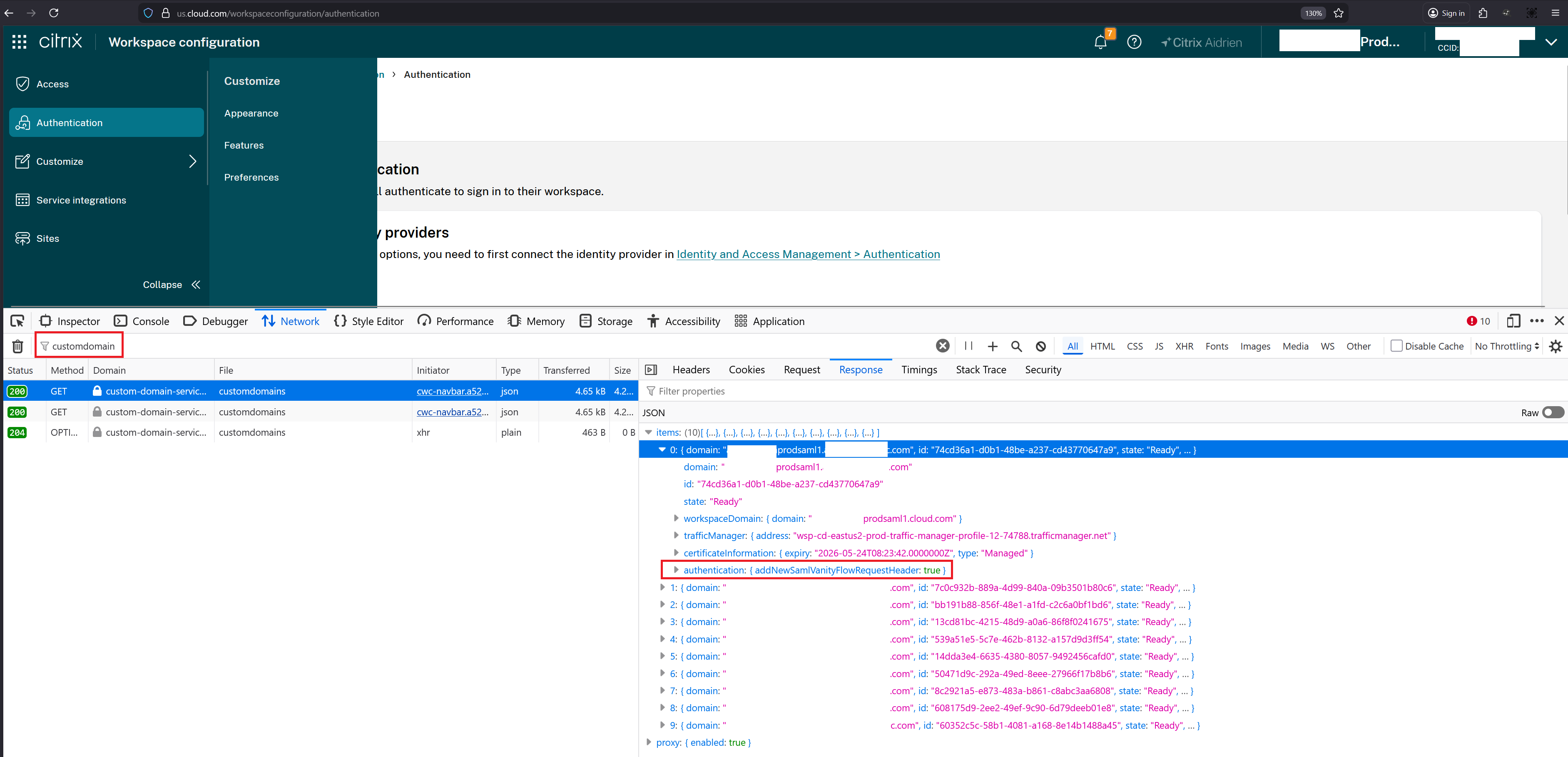
Task: Open the Citrix app launcher grid
Action: click(x=20, y=42)
